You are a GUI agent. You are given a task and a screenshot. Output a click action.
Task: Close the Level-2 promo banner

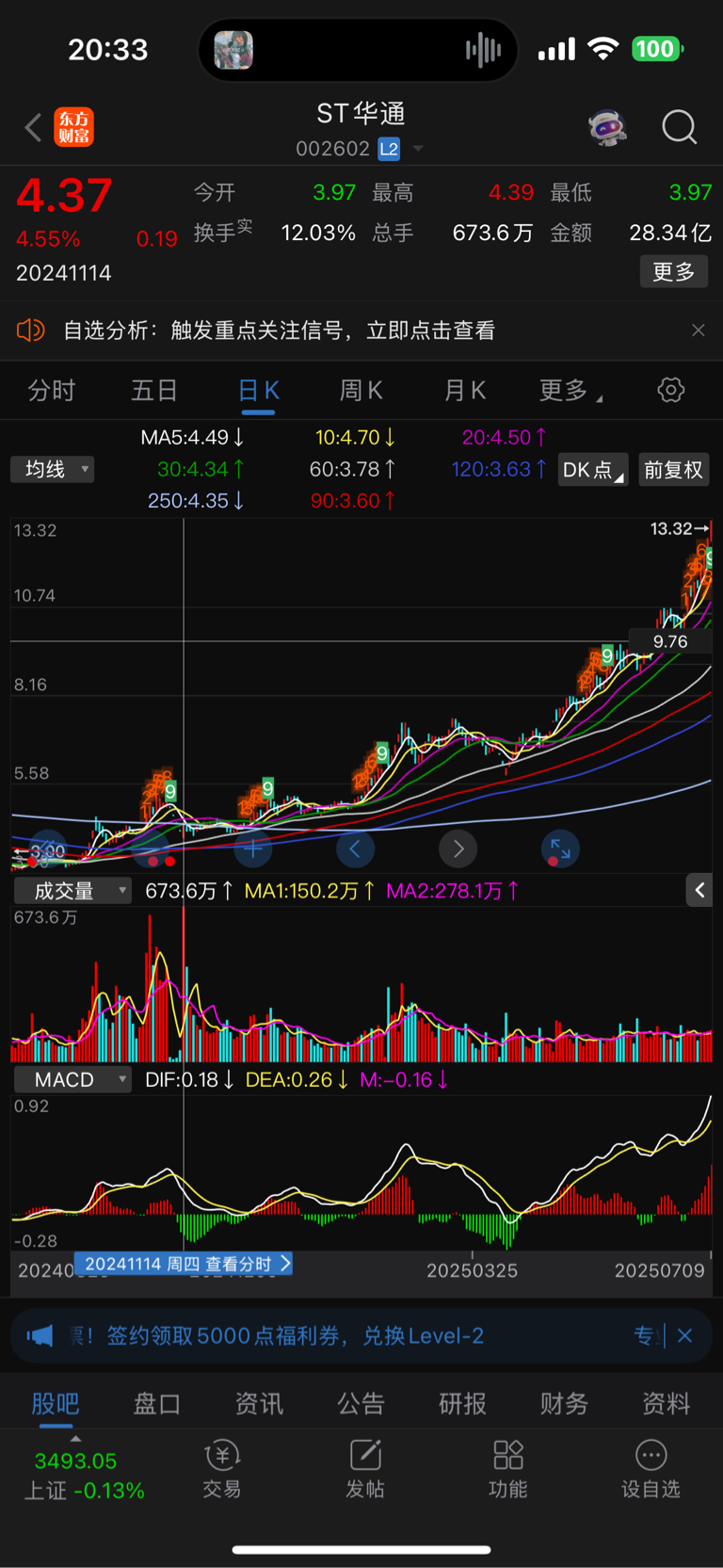pos(685,1335)
